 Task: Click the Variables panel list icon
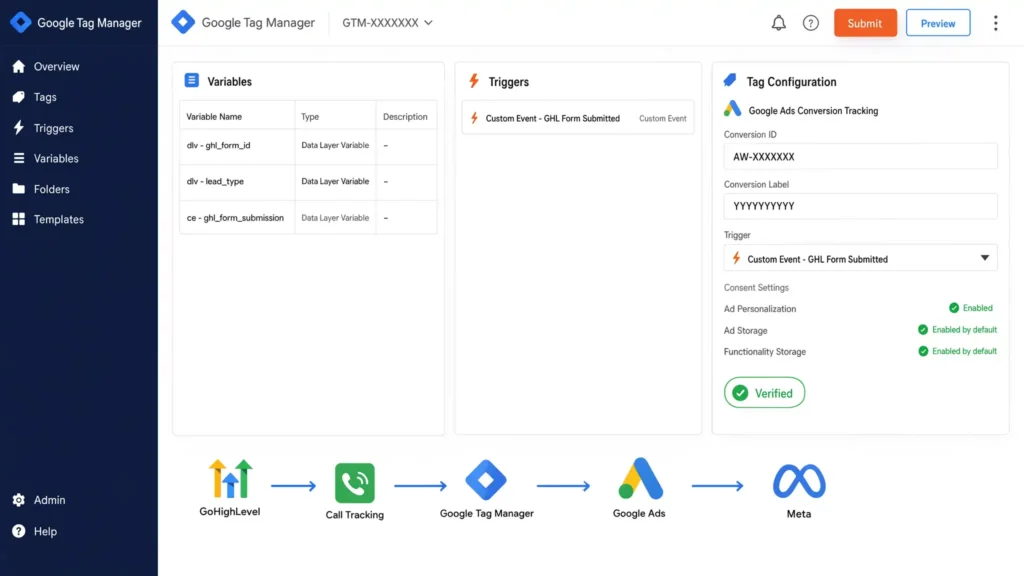[191, 80]
